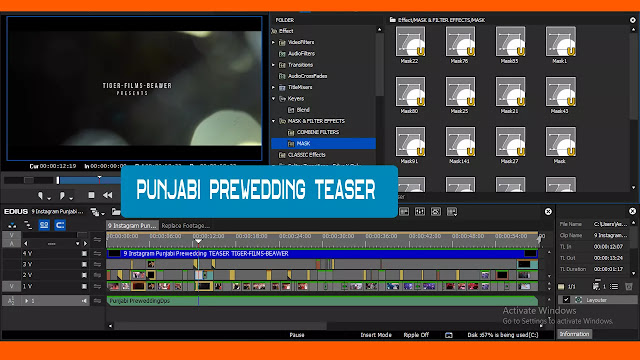Expand the TitleMixers folder
This screenshot has height=360, width=640.
tap(273, 87)
